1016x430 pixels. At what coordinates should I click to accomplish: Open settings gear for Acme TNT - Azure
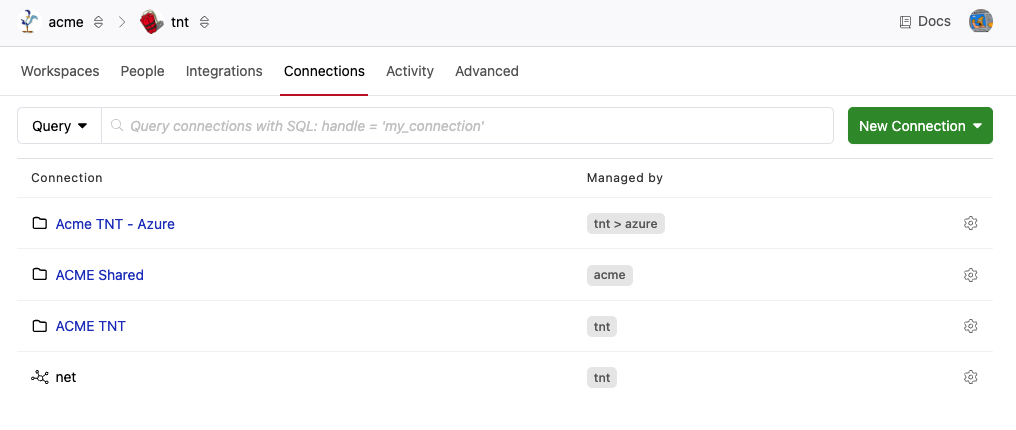click(x=970, y=224)
